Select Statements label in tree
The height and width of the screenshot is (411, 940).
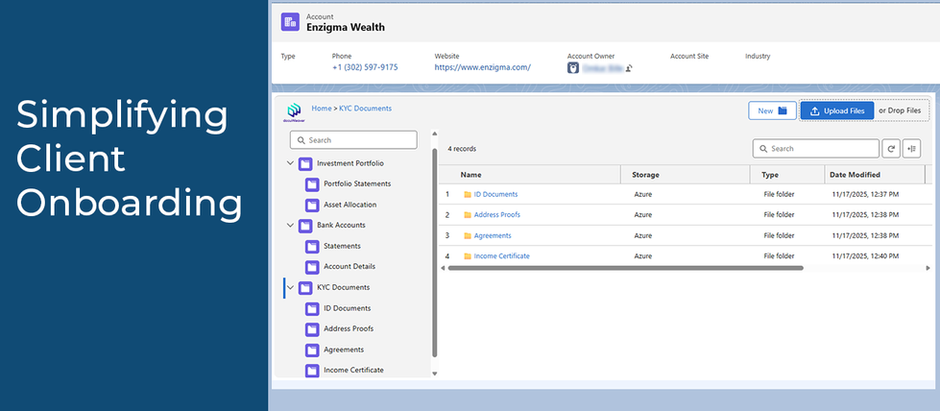[x=342, y=246]
